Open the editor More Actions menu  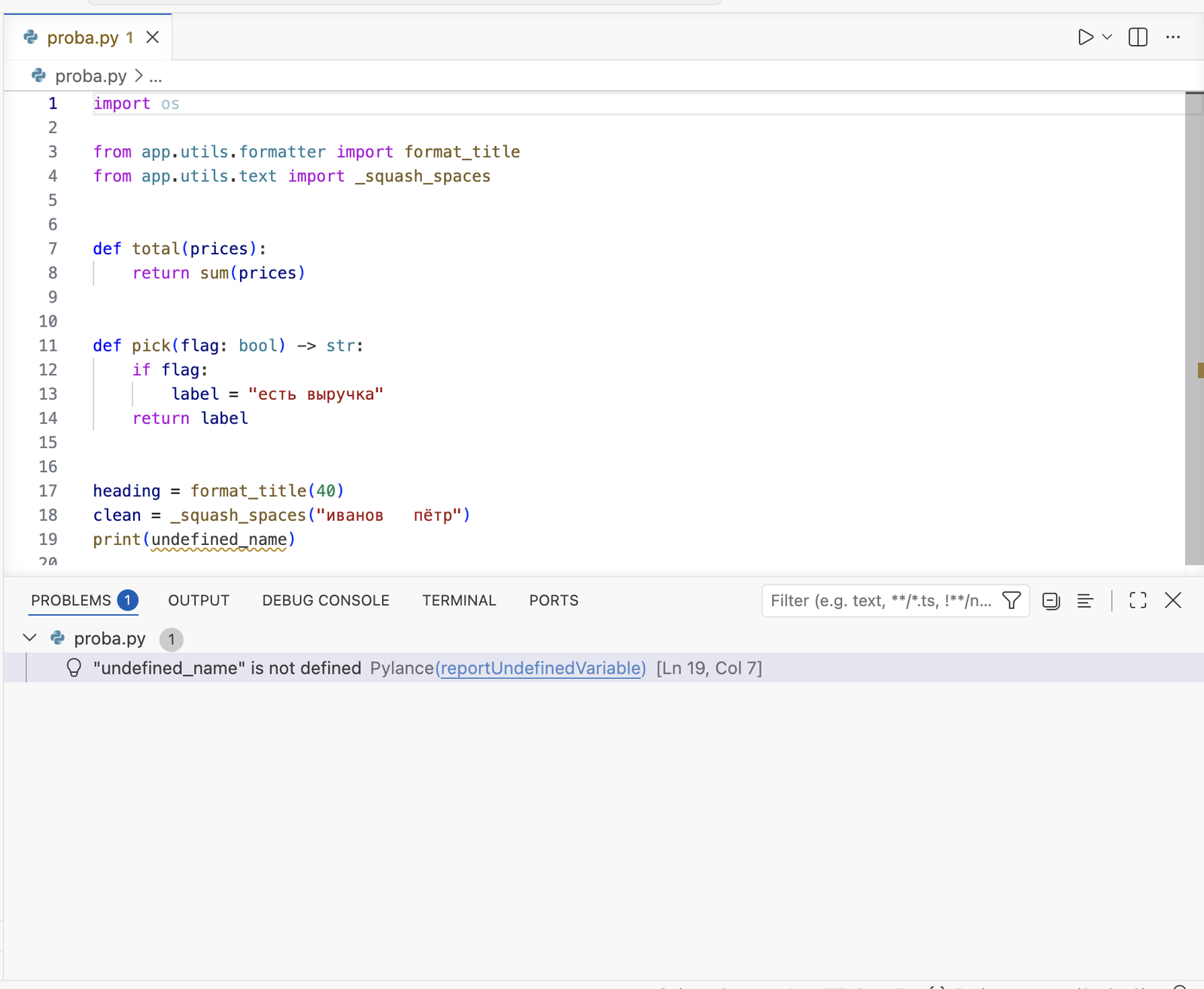pos(1173,37)
